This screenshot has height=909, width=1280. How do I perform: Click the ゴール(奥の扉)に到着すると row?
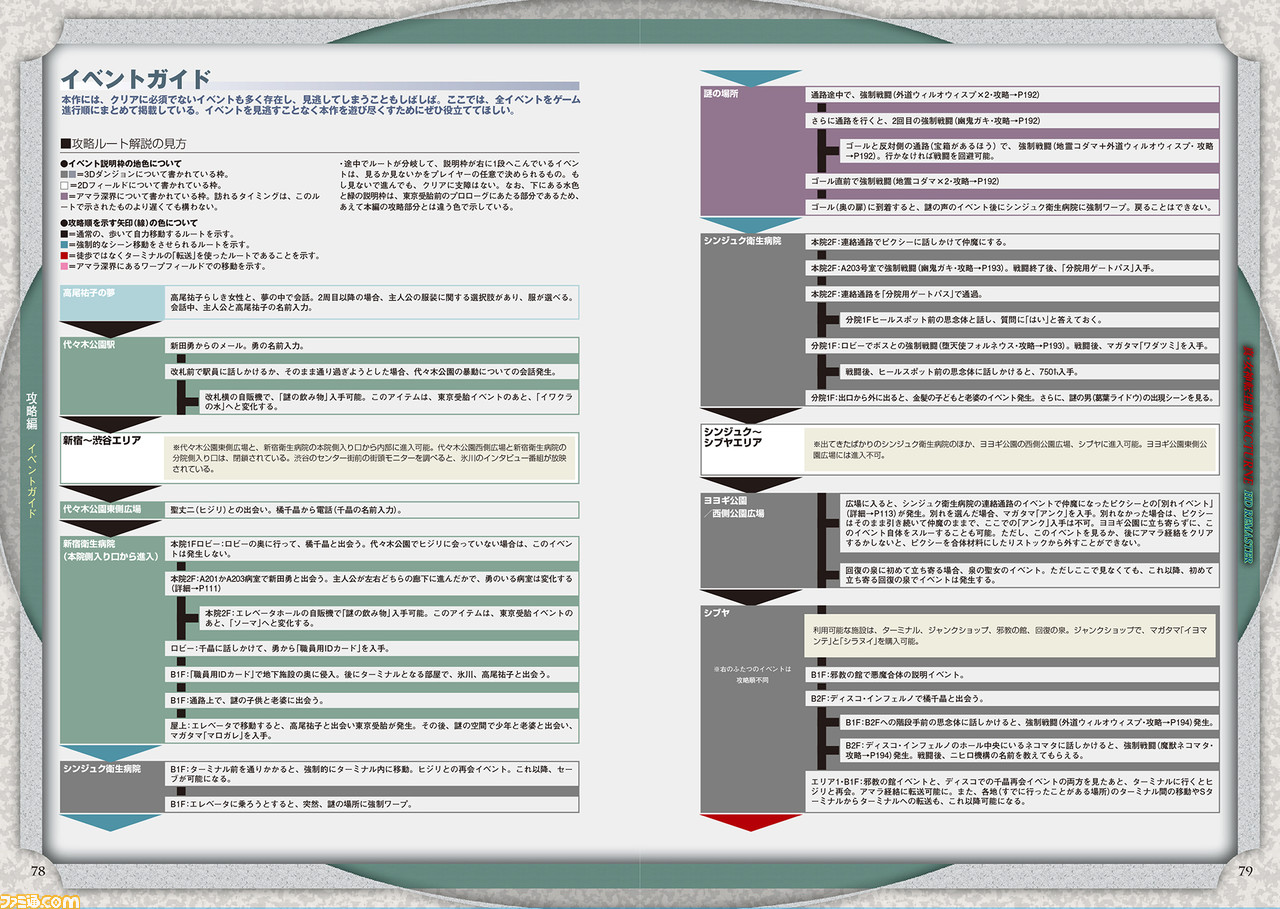(x=1011, y=207)
